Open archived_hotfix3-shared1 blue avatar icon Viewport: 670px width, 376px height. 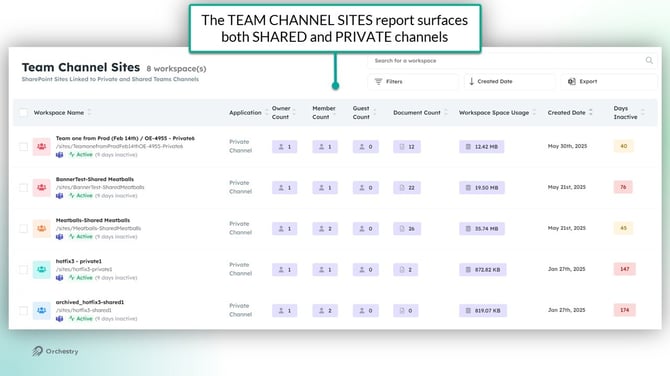[41, 311]
